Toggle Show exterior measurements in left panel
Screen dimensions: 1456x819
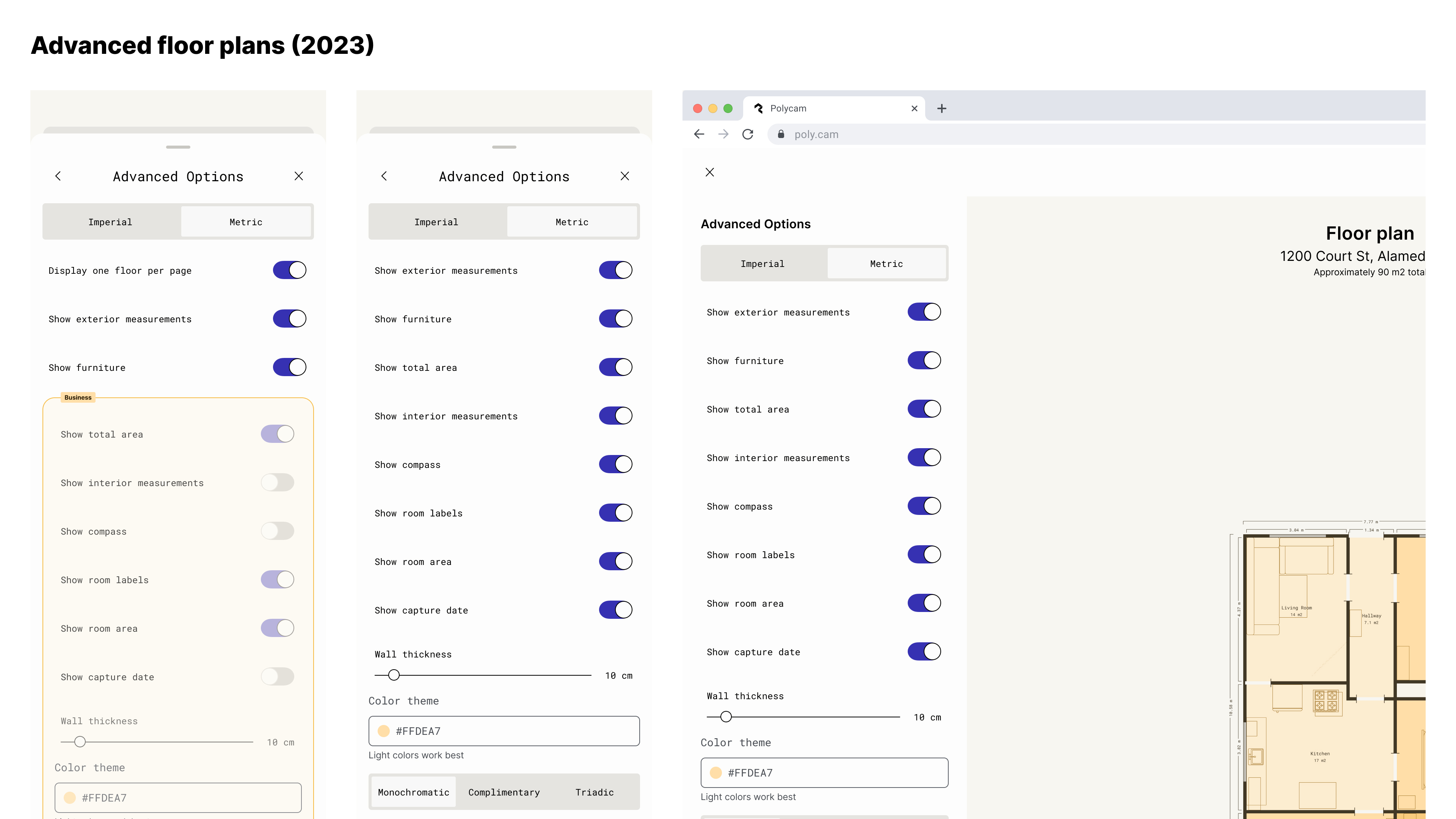coord(289,319)
